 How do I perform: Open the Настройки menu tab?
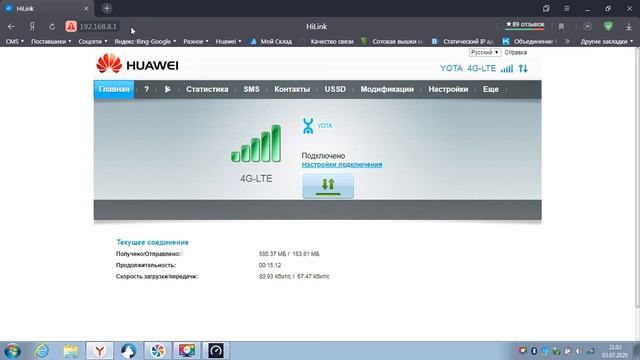point(448,89)
